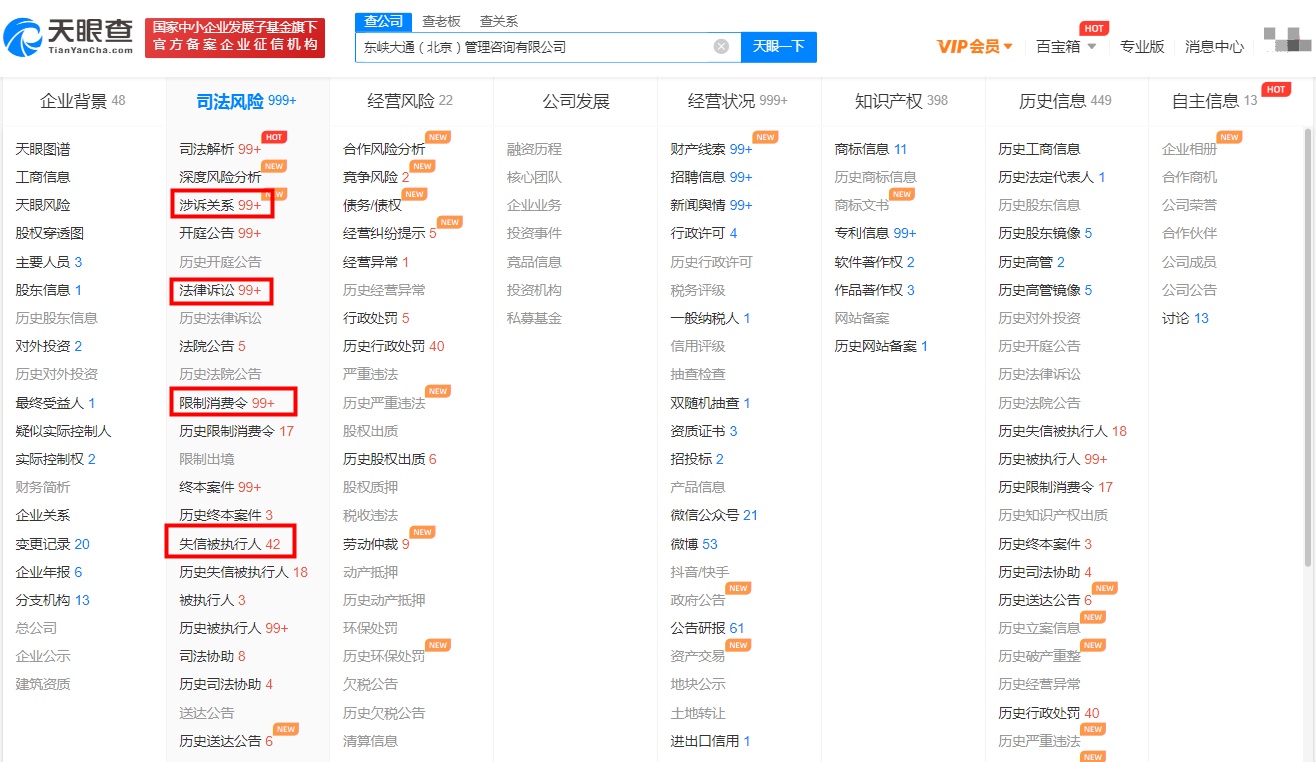The width and height of the screenshot is (1316, 762).
Task: Click the company name search field
Action: 535,47
